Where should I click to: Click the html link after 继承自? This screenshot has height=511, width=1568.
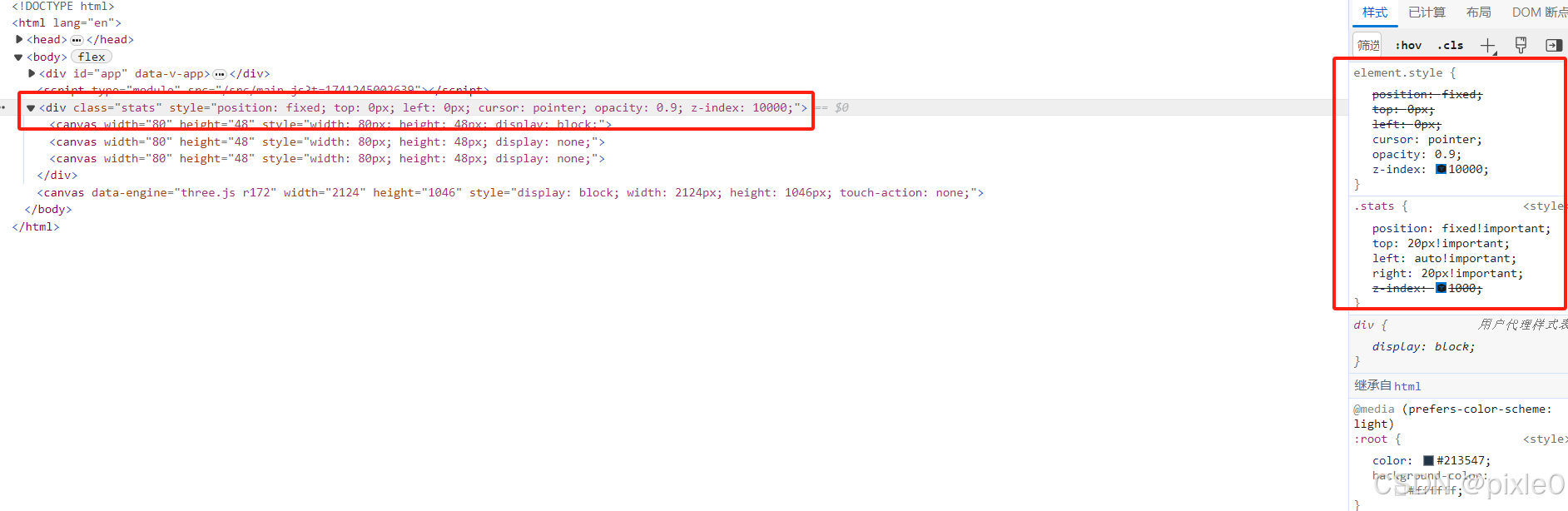(1407, 386)
